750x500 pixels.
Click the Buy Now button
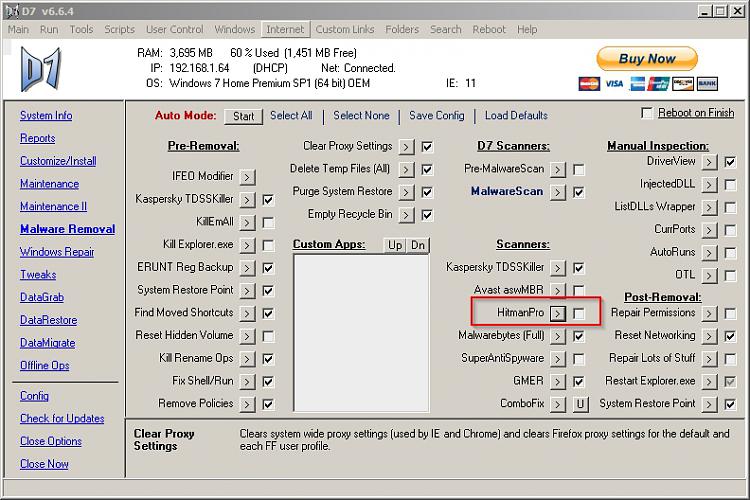(x=647, y=59)
